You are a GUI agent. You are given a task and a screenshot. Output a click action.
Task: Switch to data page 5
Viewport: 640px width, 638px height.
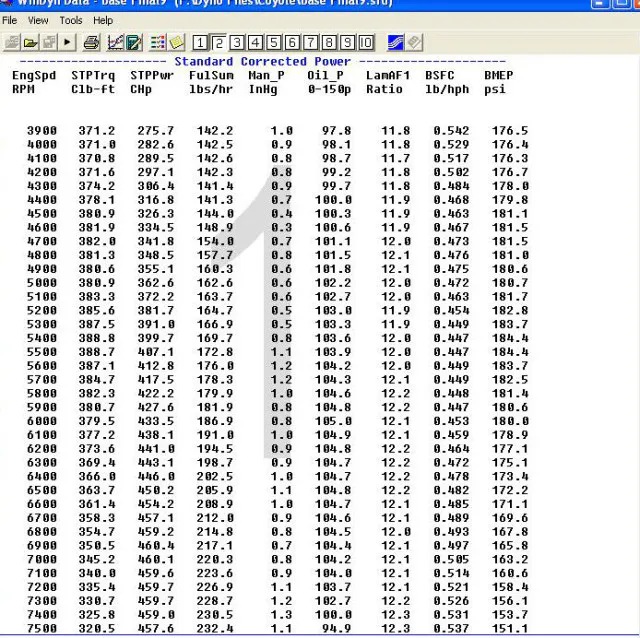(x=274, y=43)
